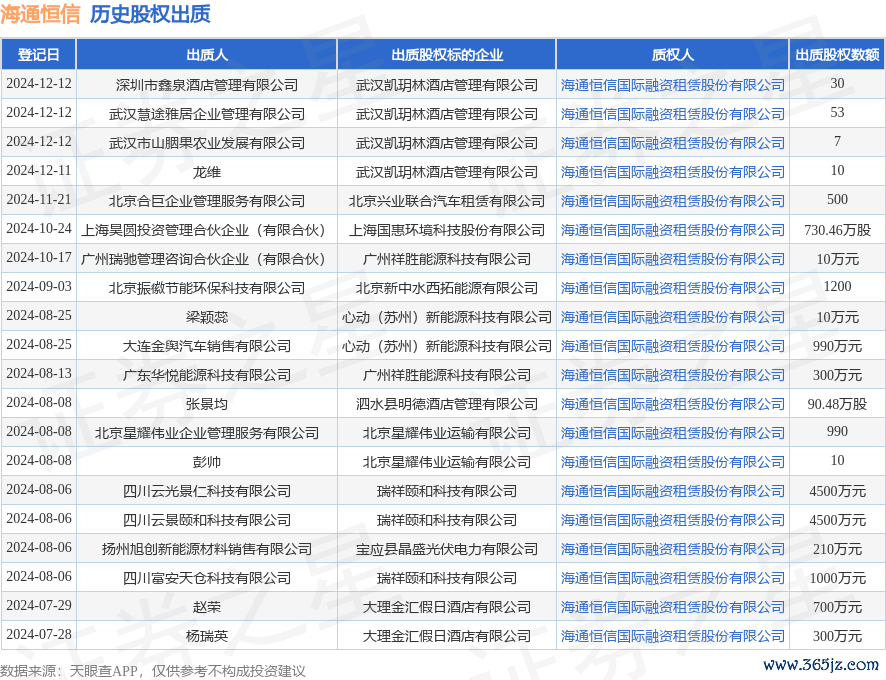The width and height of the screenshot is (886, 680).
Task: Click target company 泗水县明德酒店管理有限公司
Action: coord(447,404)
